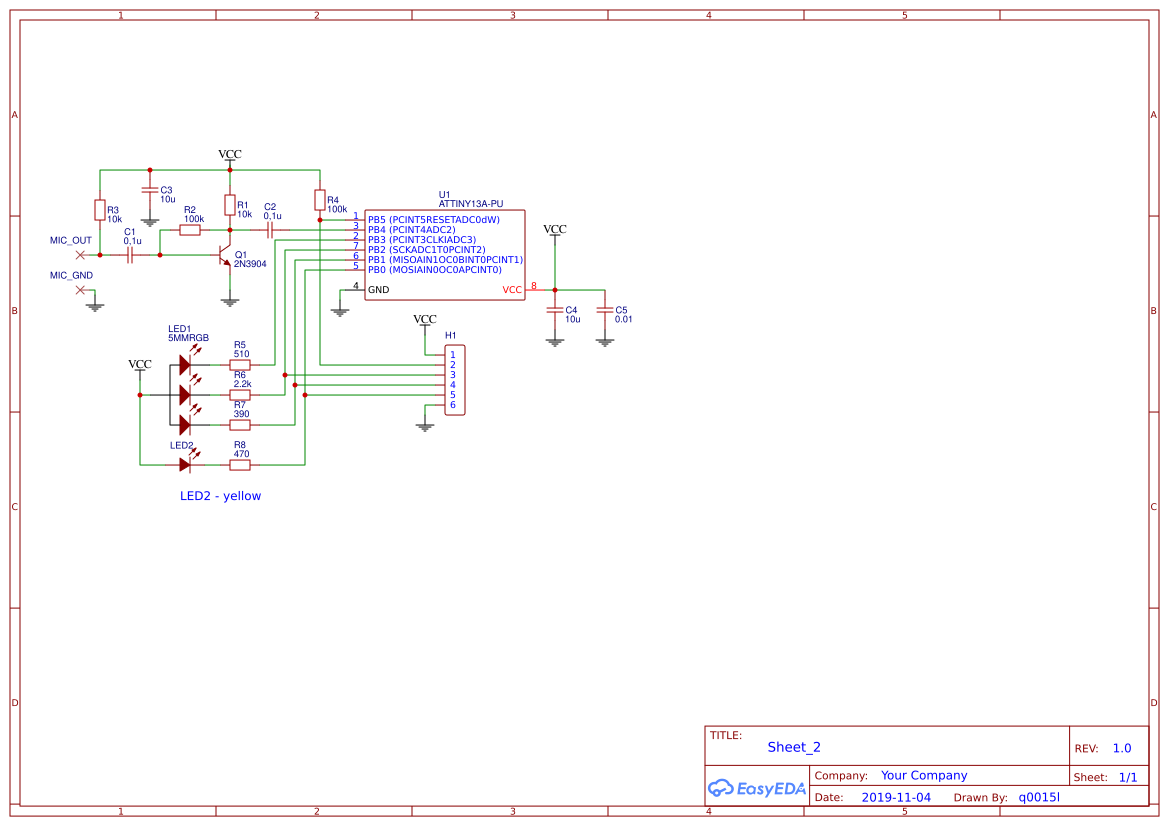The width and height of the screenshot is (1169, 827).
Task: Select capacitor C2 0.1u symbol
Action: point(270,230)
